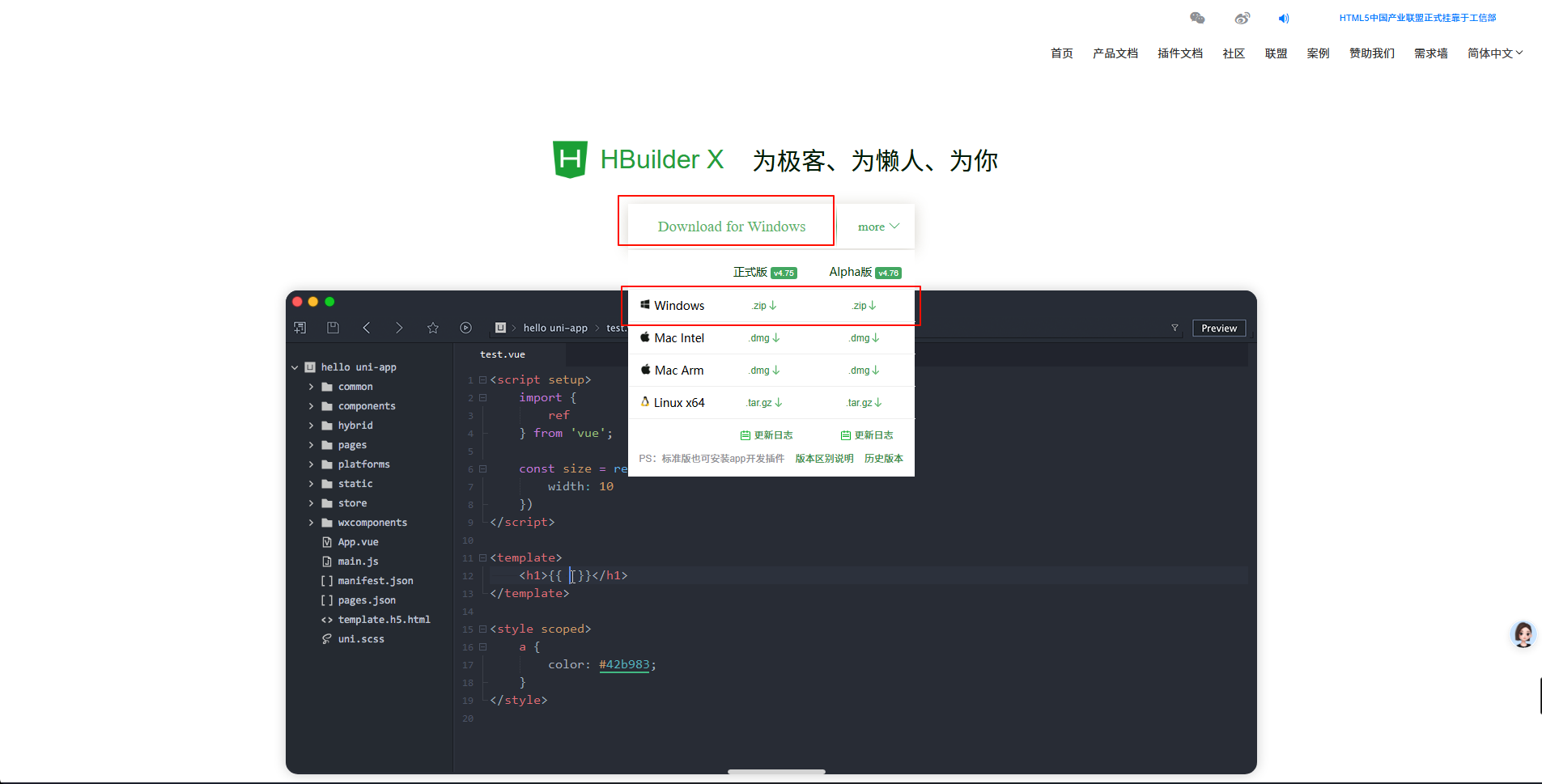1542x784 pixels.
Task: Download the 正式版 Linux x64 .tar.gz
Action: pos(765,403)
